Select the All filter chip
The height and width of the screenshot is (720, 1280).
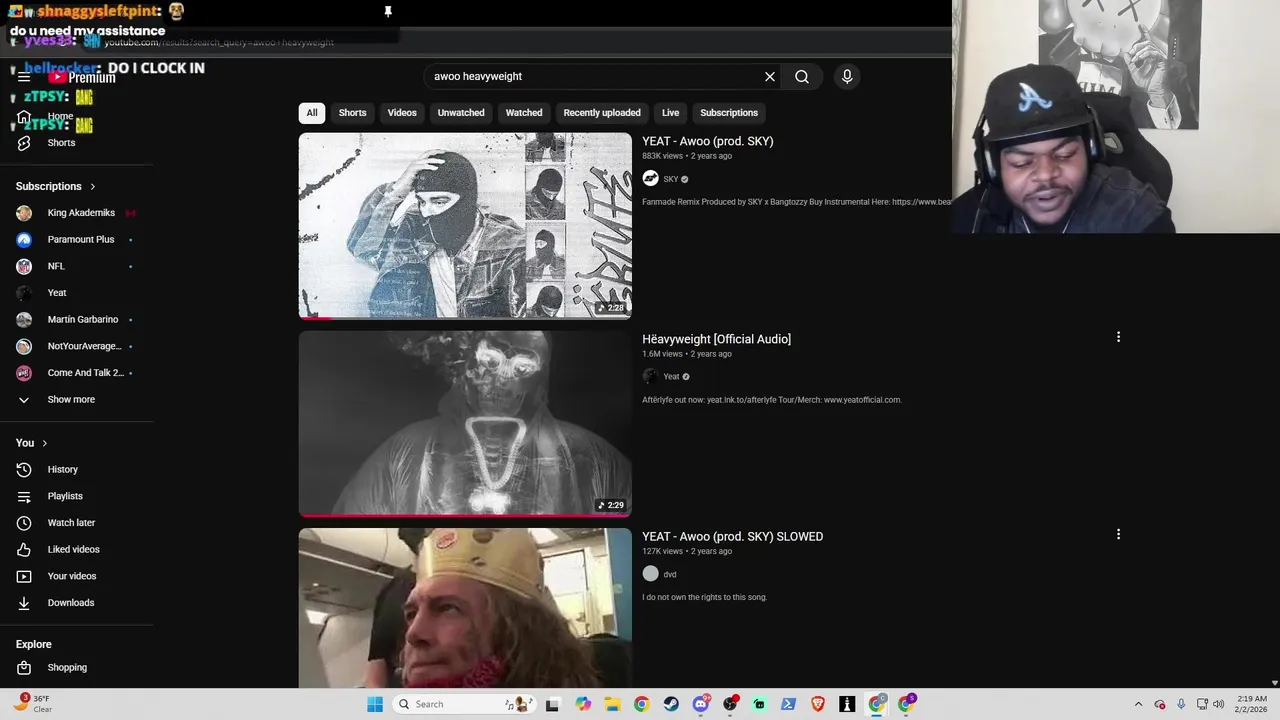click(x=312, y=113)
